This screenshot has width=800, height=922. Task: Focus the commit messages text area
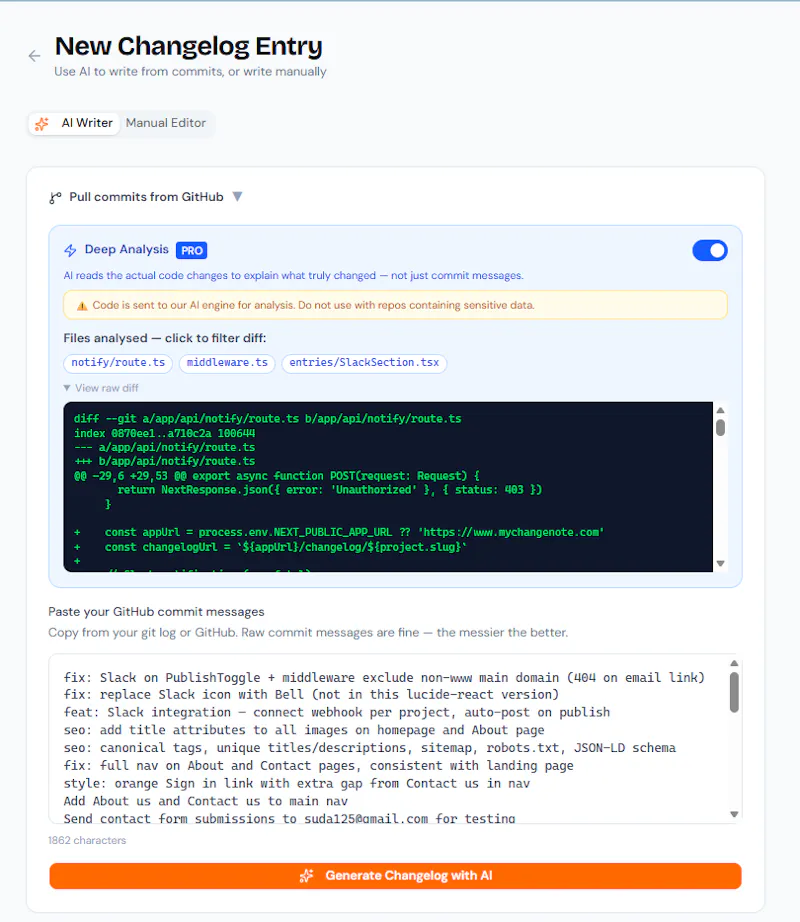click(x=394, y=739)
